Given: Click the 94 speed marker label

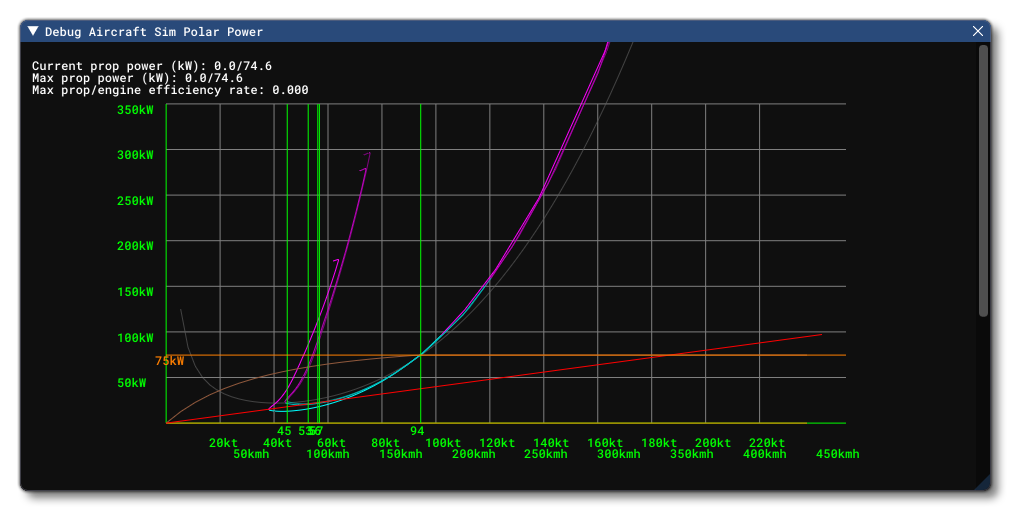Looking at the screenshot, I should point(418,431).
